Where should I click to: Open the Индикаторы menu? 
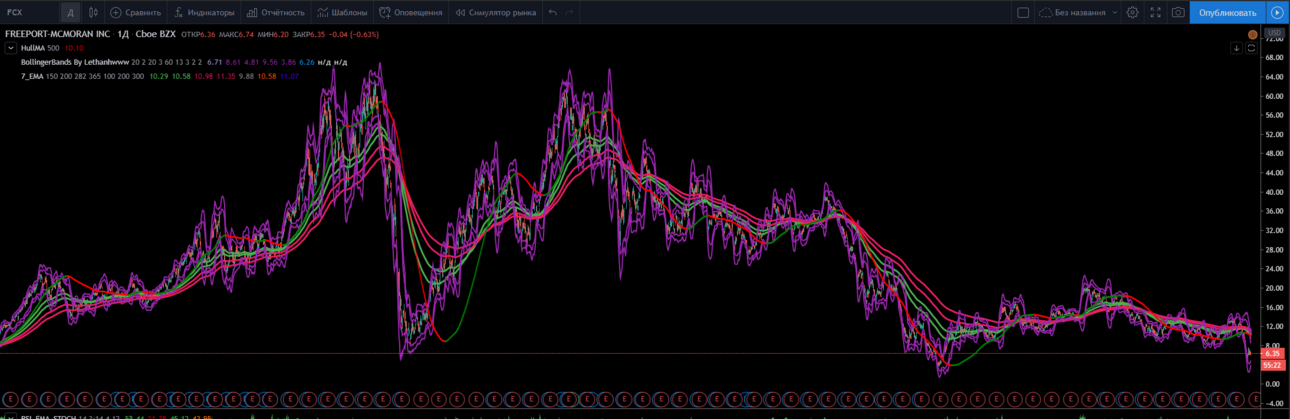[204, 13]
